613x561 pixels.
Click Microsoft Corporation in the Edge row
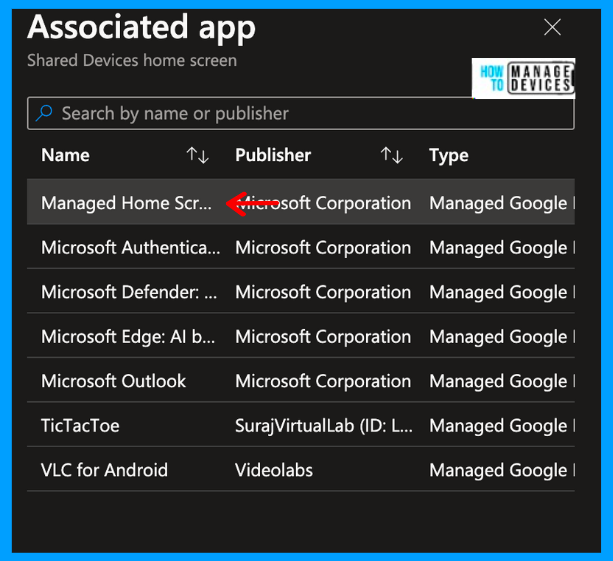323,337
